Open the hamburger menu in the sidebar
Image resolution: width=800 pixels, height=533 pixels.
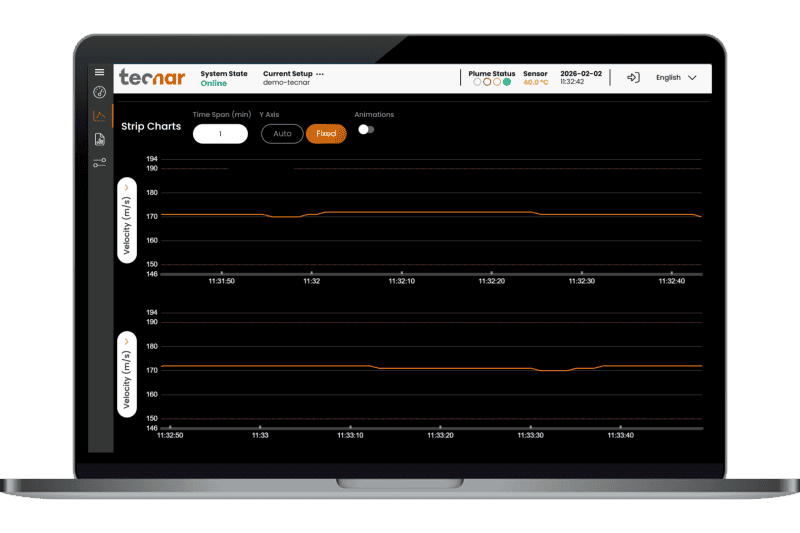point(99,72)
